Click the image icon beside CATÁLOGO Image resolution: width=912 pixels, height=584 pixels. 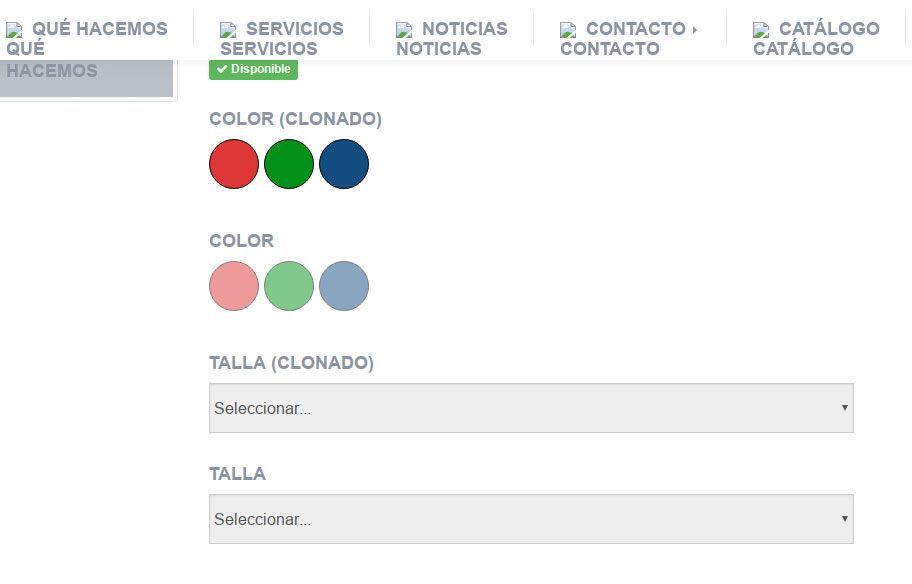click(761, 30)
